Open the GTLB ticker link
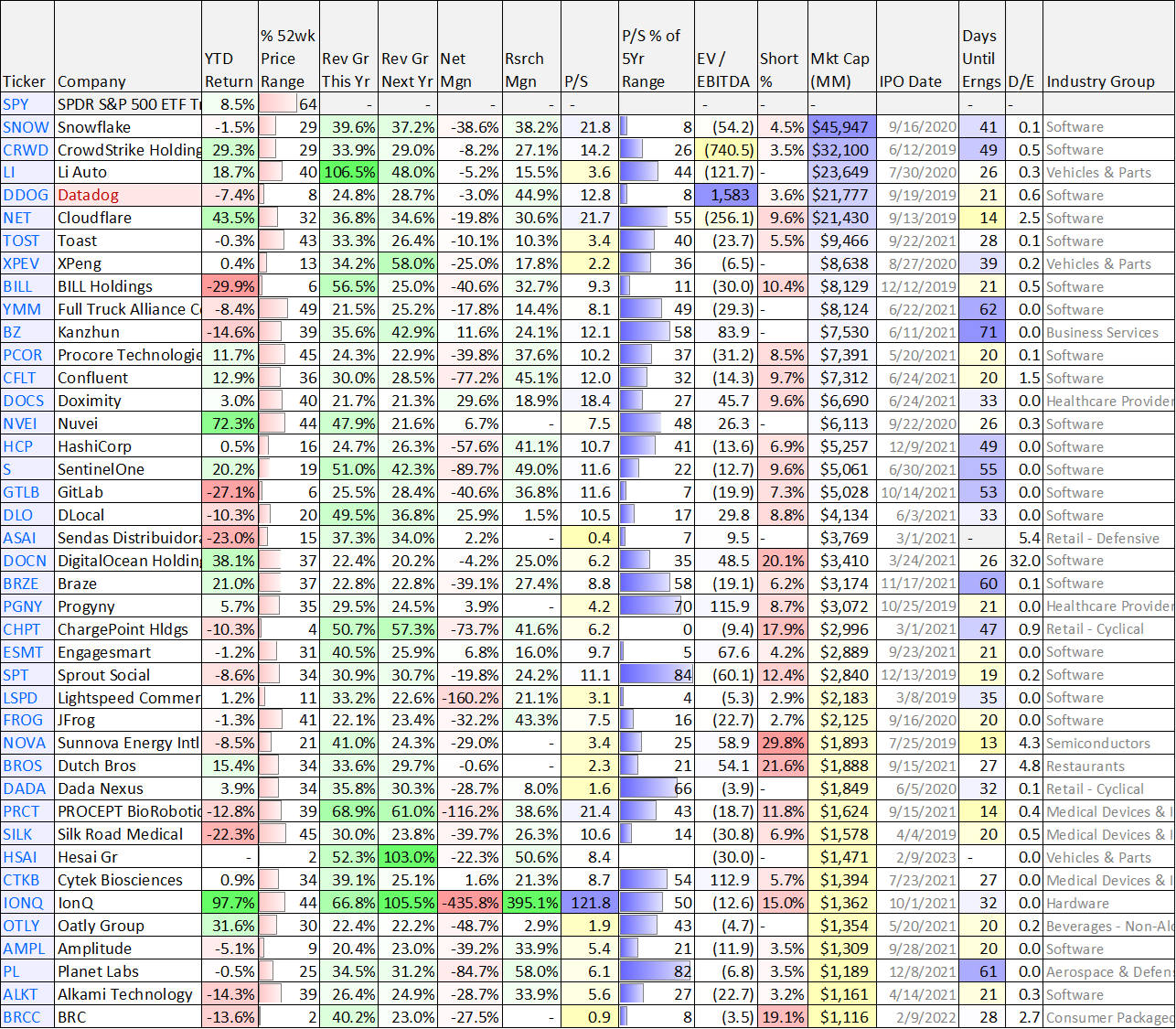Viewport: 1176px width, 1029px height. click(21, 492)
